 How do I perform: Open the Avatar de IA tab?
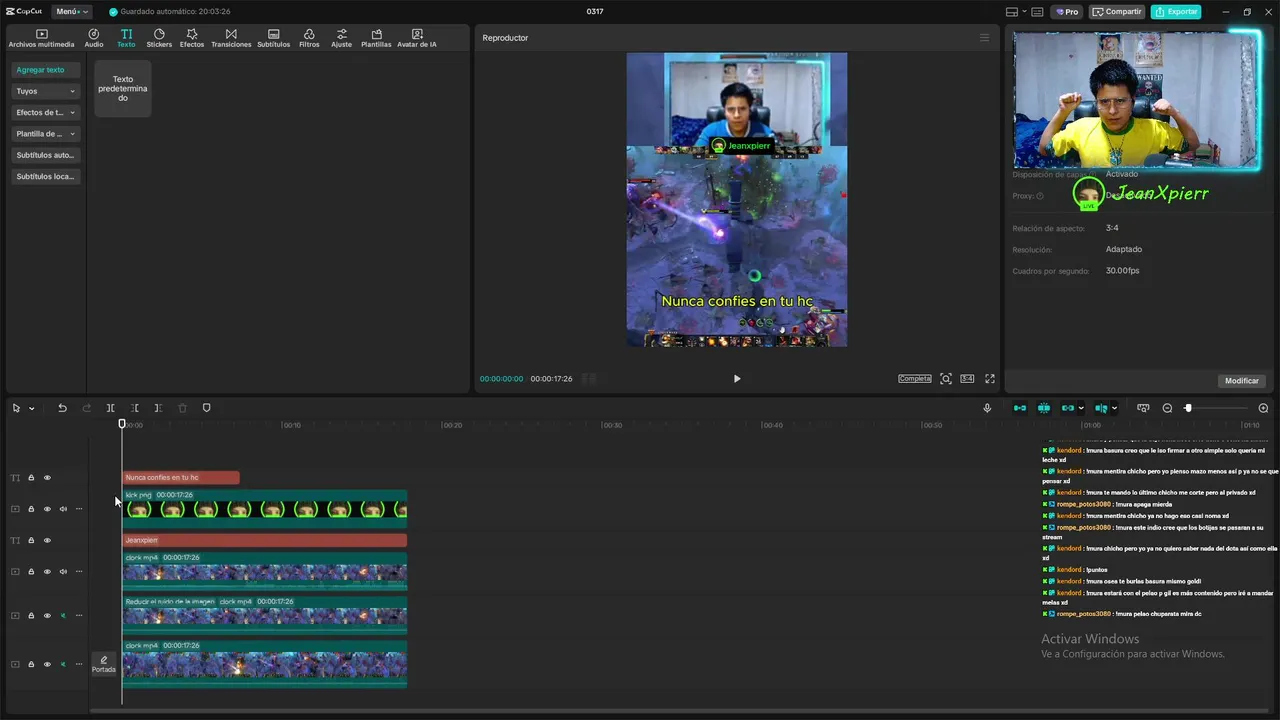417,38
